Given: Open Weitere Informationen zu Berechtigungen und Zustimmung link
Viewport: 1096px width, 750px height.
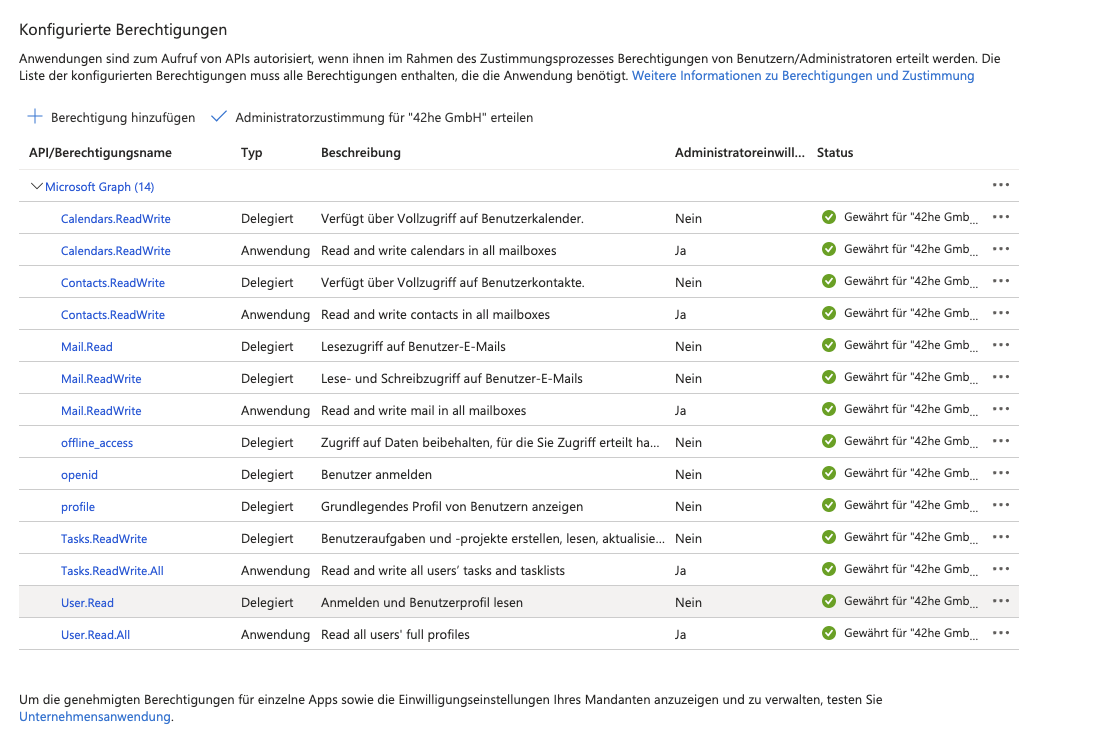Looking at the screenshot, I should 803,75.
